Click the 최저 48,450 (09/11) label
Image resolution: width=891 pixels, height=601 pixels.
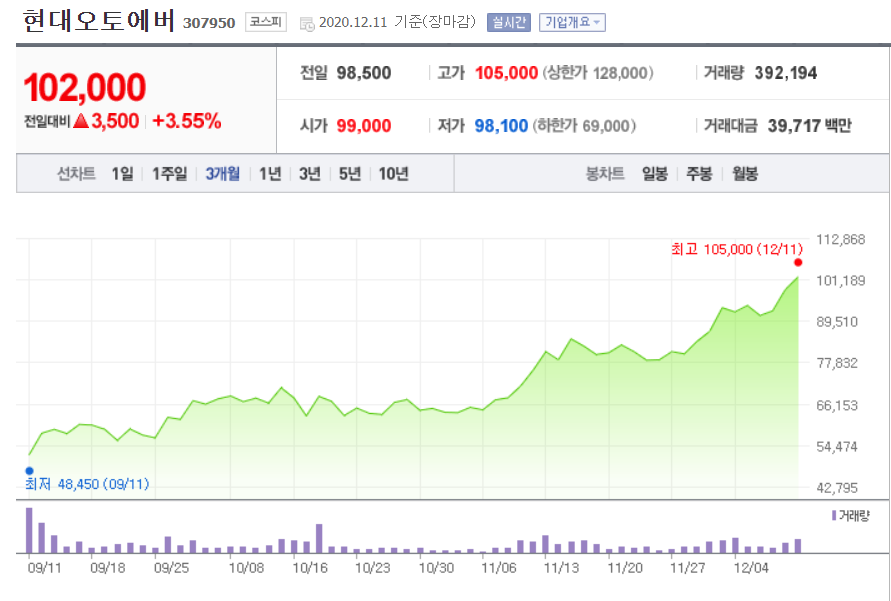point(87,484)
